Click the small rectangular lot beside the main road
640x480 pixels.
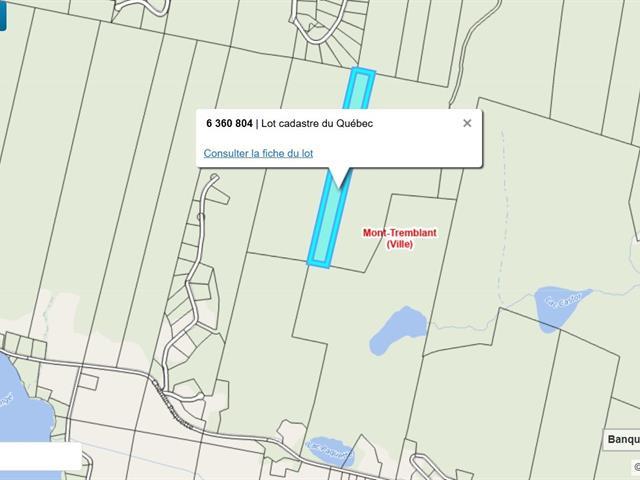pos(88,381)
